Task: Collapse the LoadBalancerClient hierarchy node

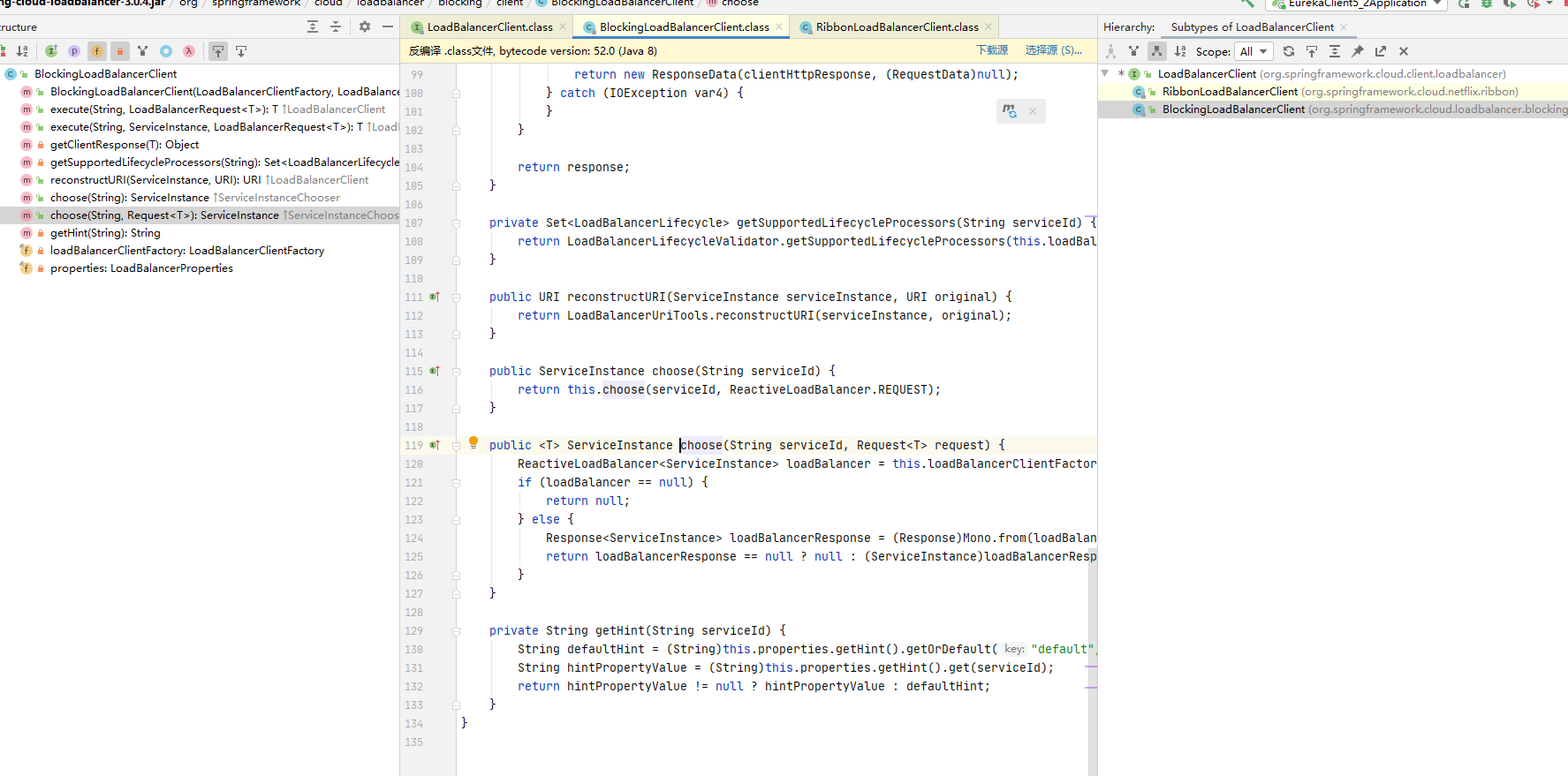Action: (1105, 73)
